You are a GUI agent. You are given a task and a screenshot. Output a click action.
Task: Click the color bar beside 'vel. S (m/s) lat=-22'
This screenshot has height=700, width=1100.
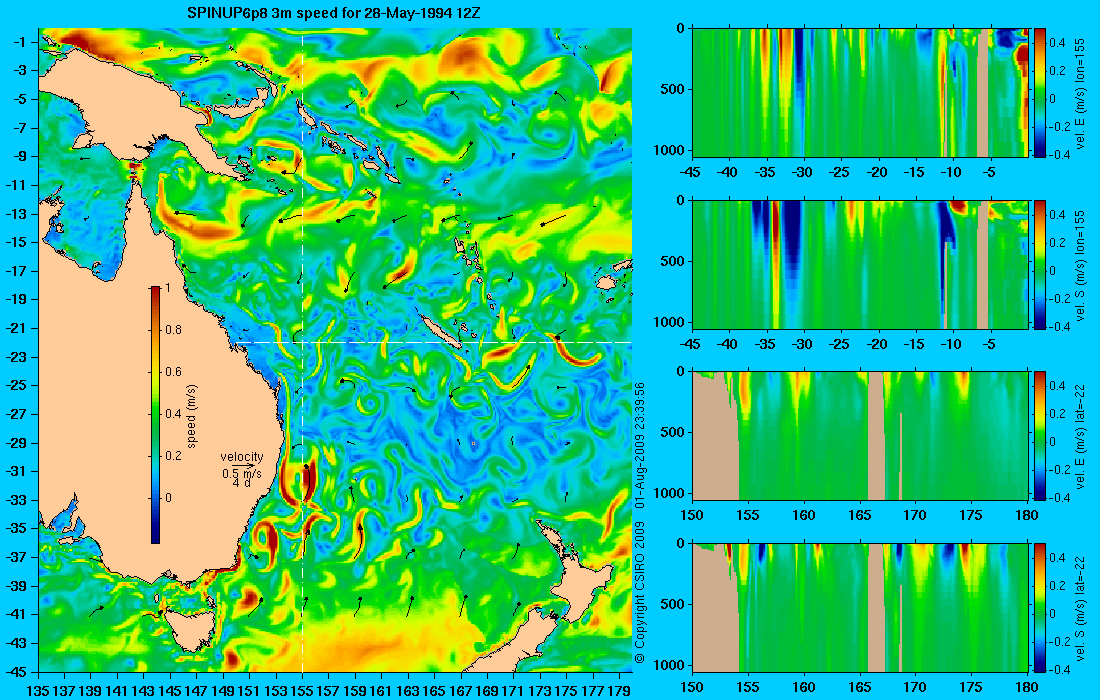tap(1040, 607)
